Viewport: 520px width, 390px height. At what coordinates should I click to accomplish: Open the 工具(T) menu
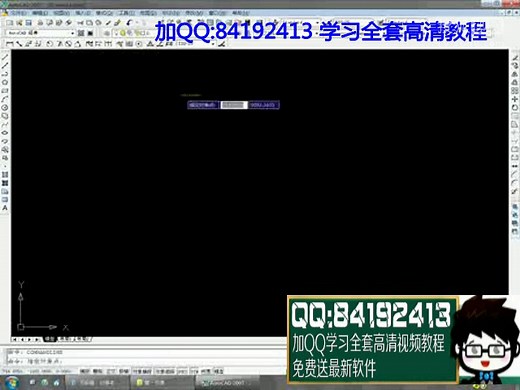(x=126, y=13)
